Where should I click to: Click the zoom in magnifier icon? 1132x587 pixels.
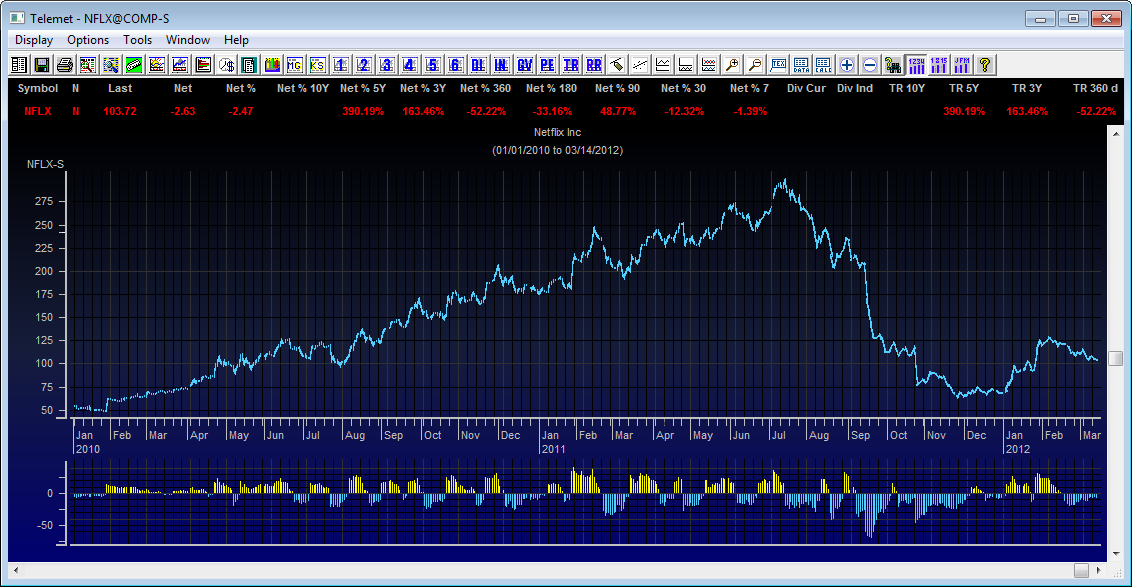click(732, 65)
